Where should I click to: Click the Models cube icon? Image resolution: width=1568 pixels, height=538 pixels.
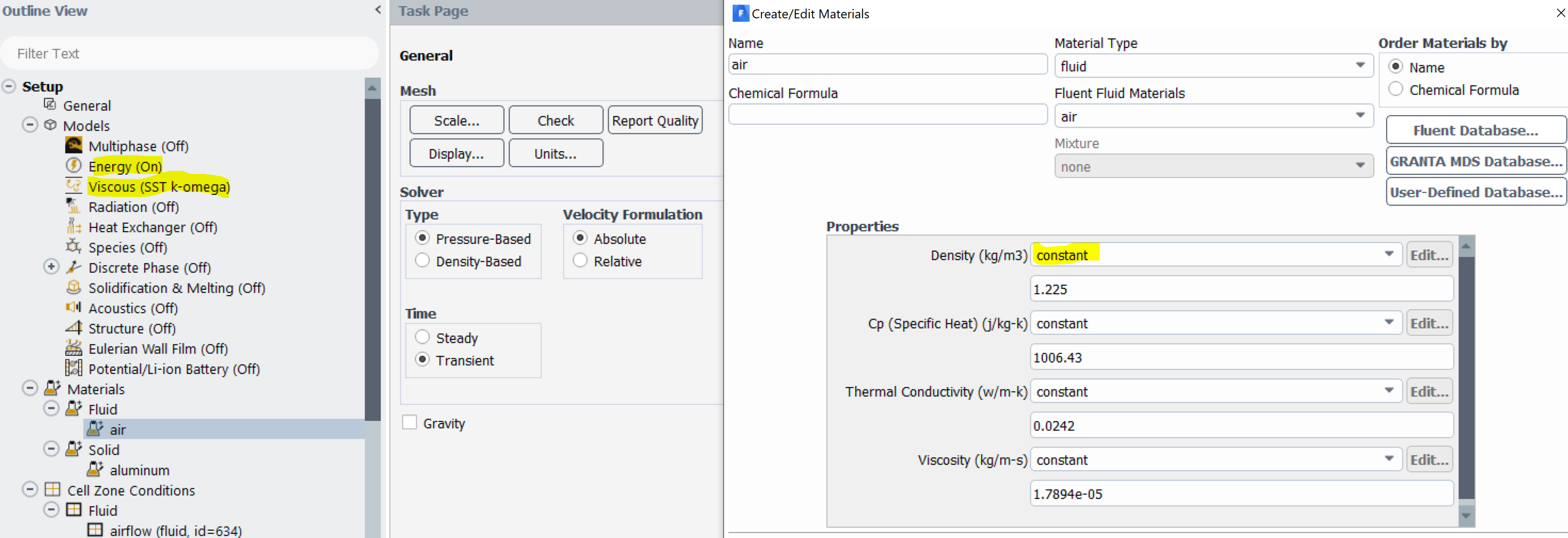[x=50, y=125]
